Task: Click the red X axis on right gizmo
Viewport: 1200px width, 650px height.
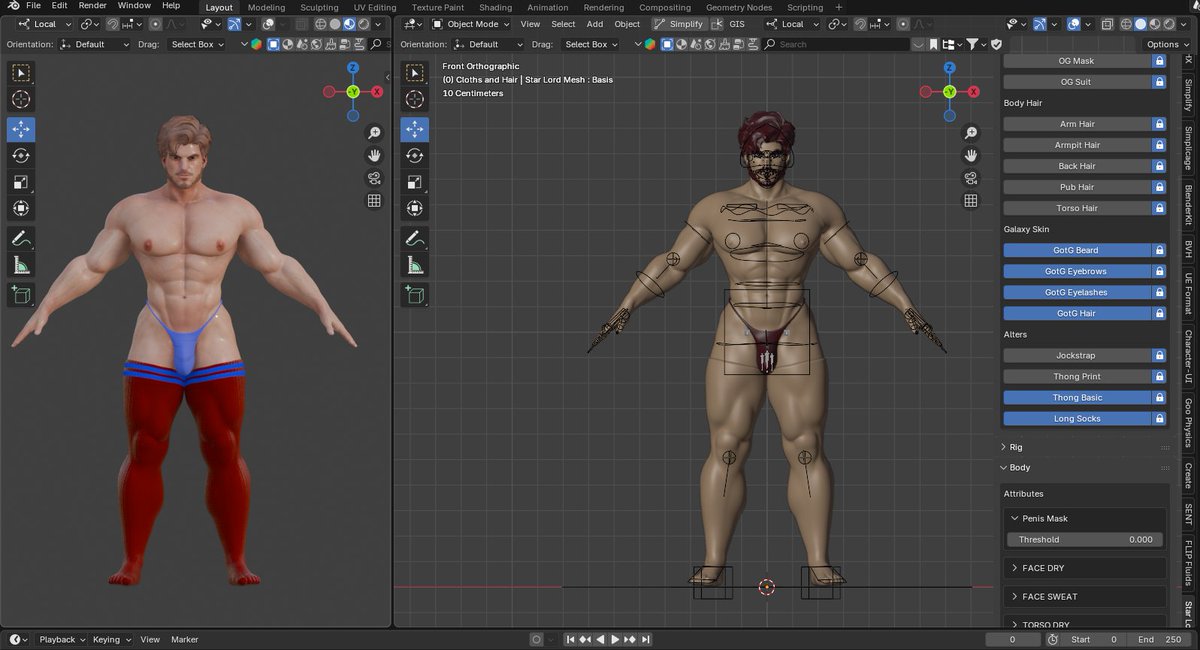Action: click(976, 91)
